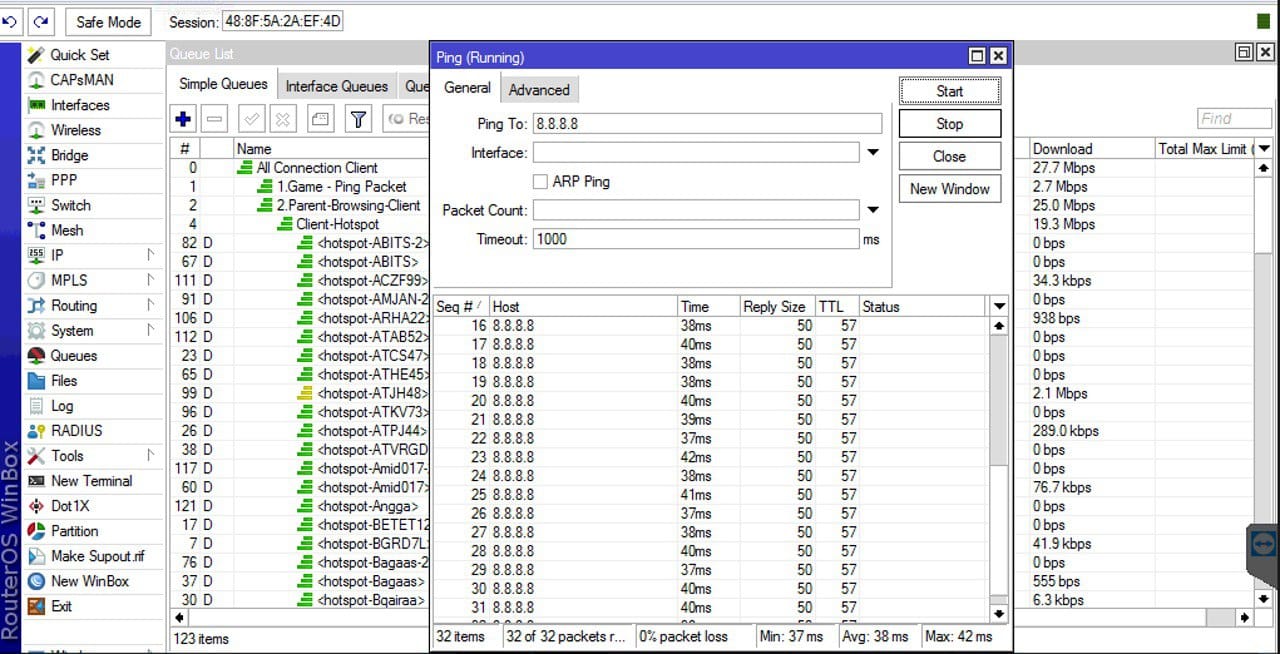Image resolution: width=1280 pixels, height=654 pixels.
Task: Open queue list column chooser dropdown
Action: (x=1265, y=148)
